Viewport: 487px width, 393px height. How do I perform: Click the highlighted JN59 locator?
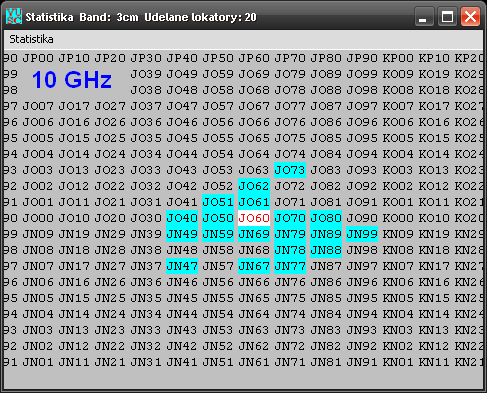pyautogui.click(x=218, y=234)
